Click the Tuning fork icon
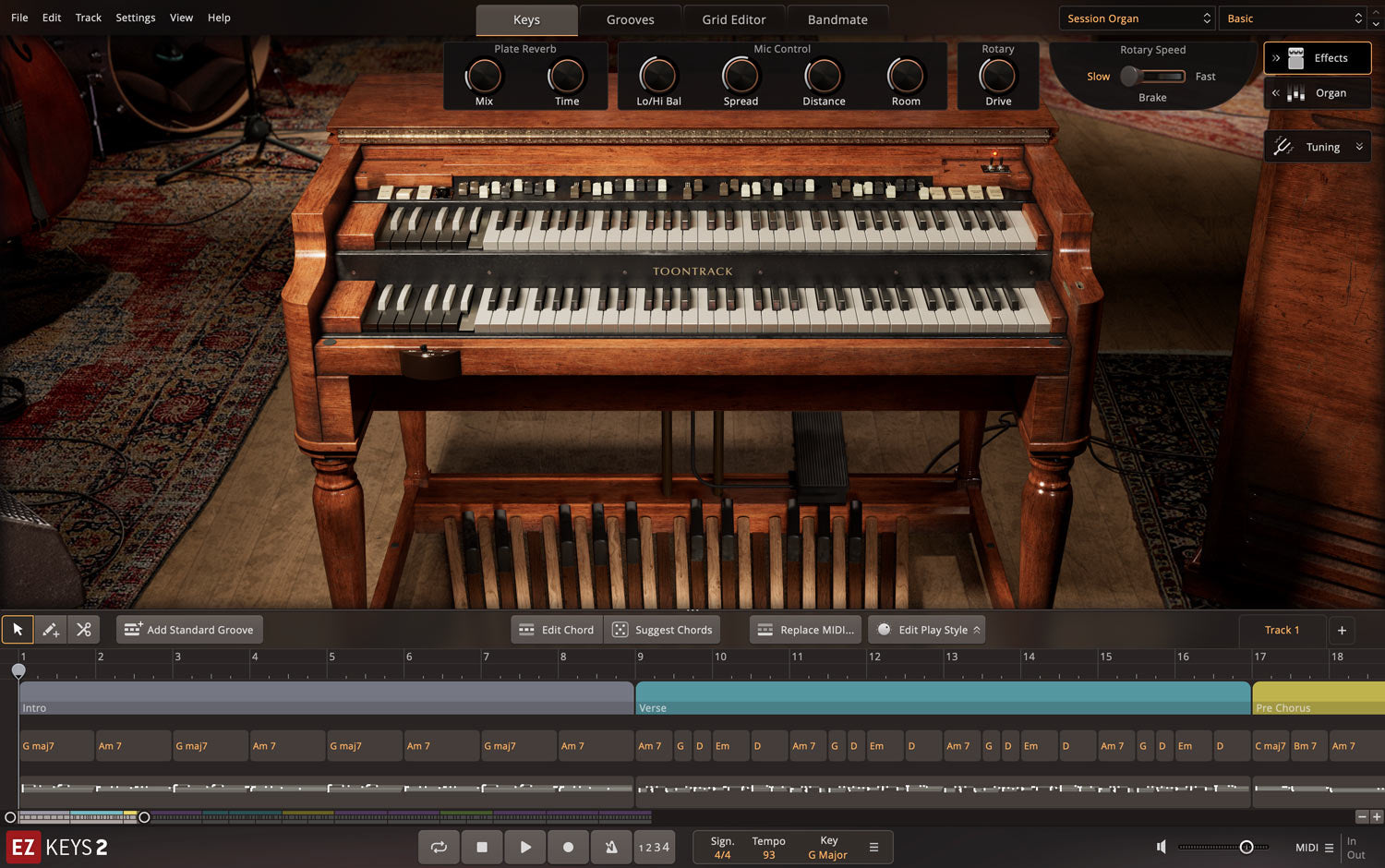 click(1283, 146)
